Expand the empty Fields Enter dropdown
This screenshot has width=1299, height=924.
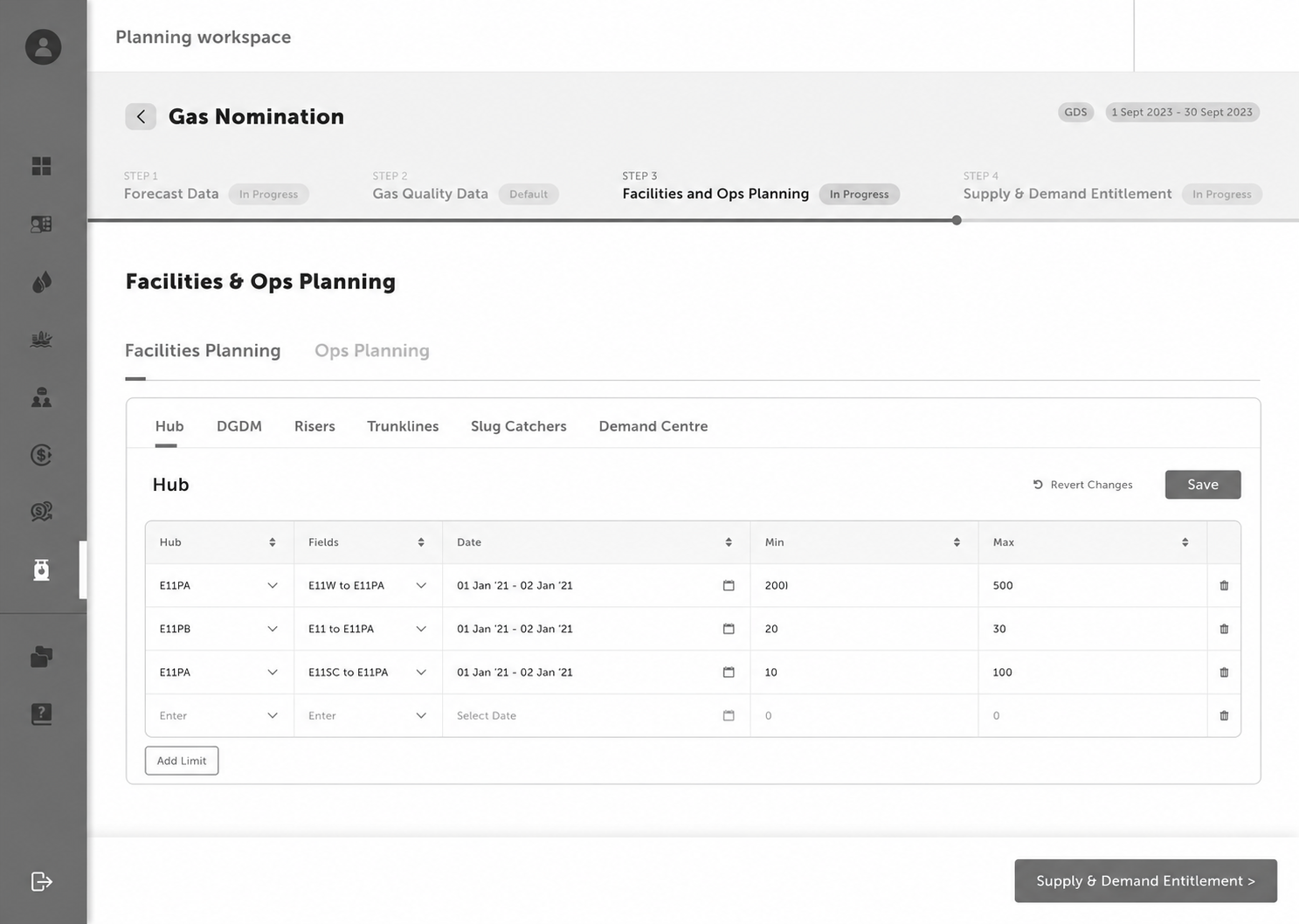421,715
